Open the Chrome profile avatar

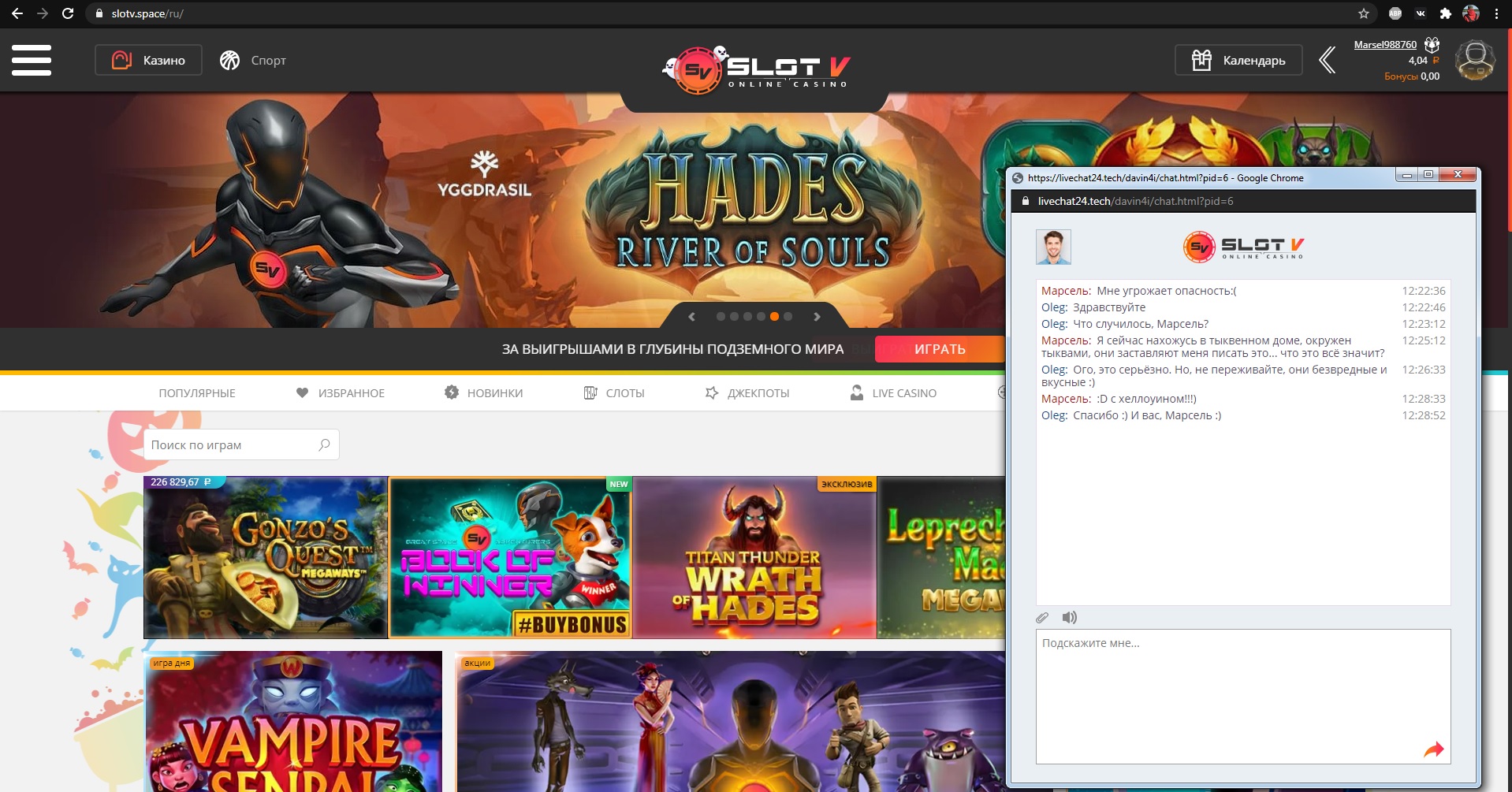click(x=1471, y=13)
